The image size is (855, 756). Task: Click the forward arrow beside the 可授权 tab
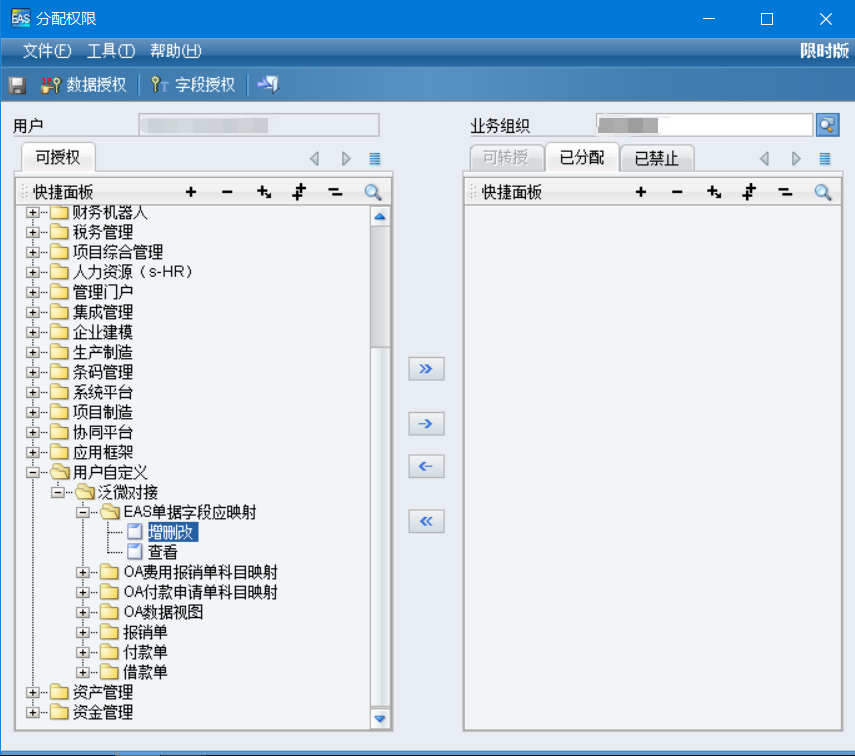point(344,158)
